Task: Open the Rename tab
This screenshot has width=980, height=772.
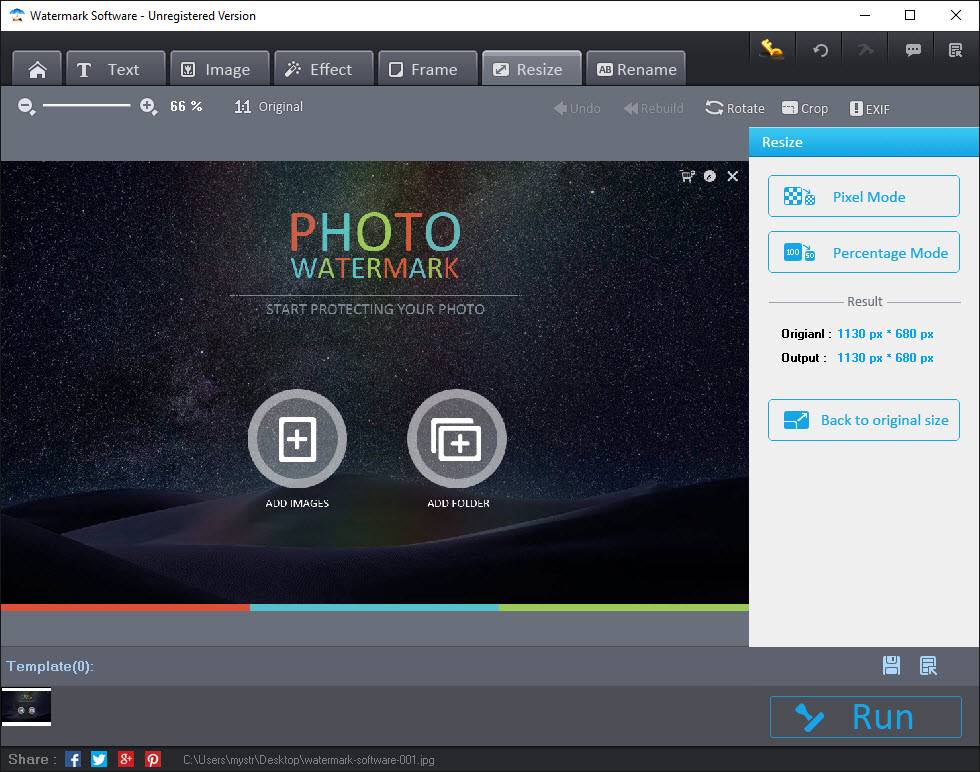Action: [x=636, y=69]
